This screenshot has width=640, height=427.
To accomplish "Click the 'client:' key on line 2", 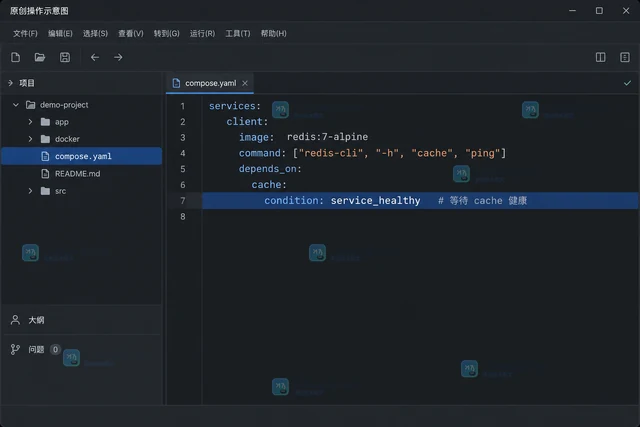I will (247, 122).
